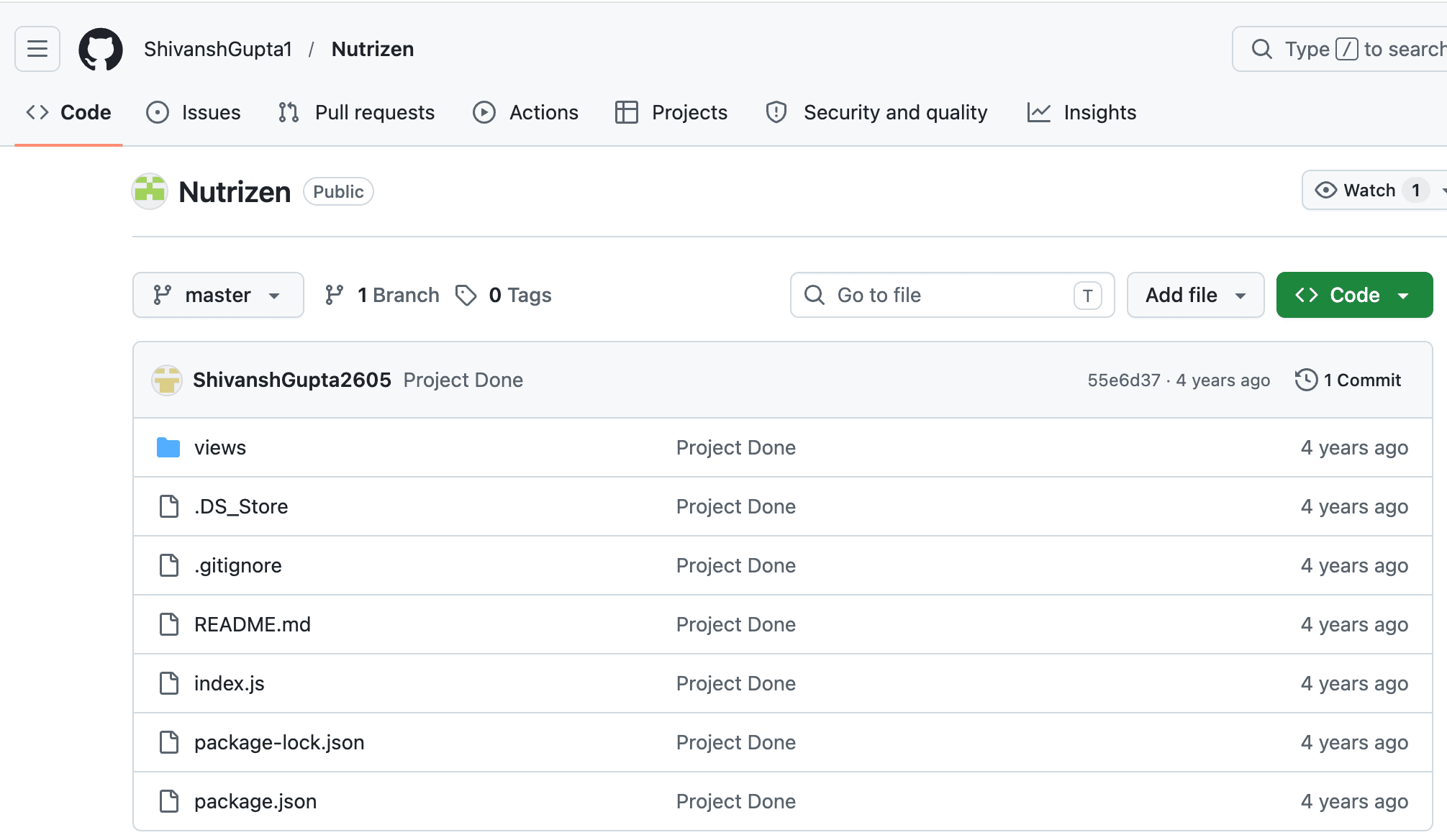Open the latest commit message Project Done
Screen dimensions: 1447x840
[463, 380]
